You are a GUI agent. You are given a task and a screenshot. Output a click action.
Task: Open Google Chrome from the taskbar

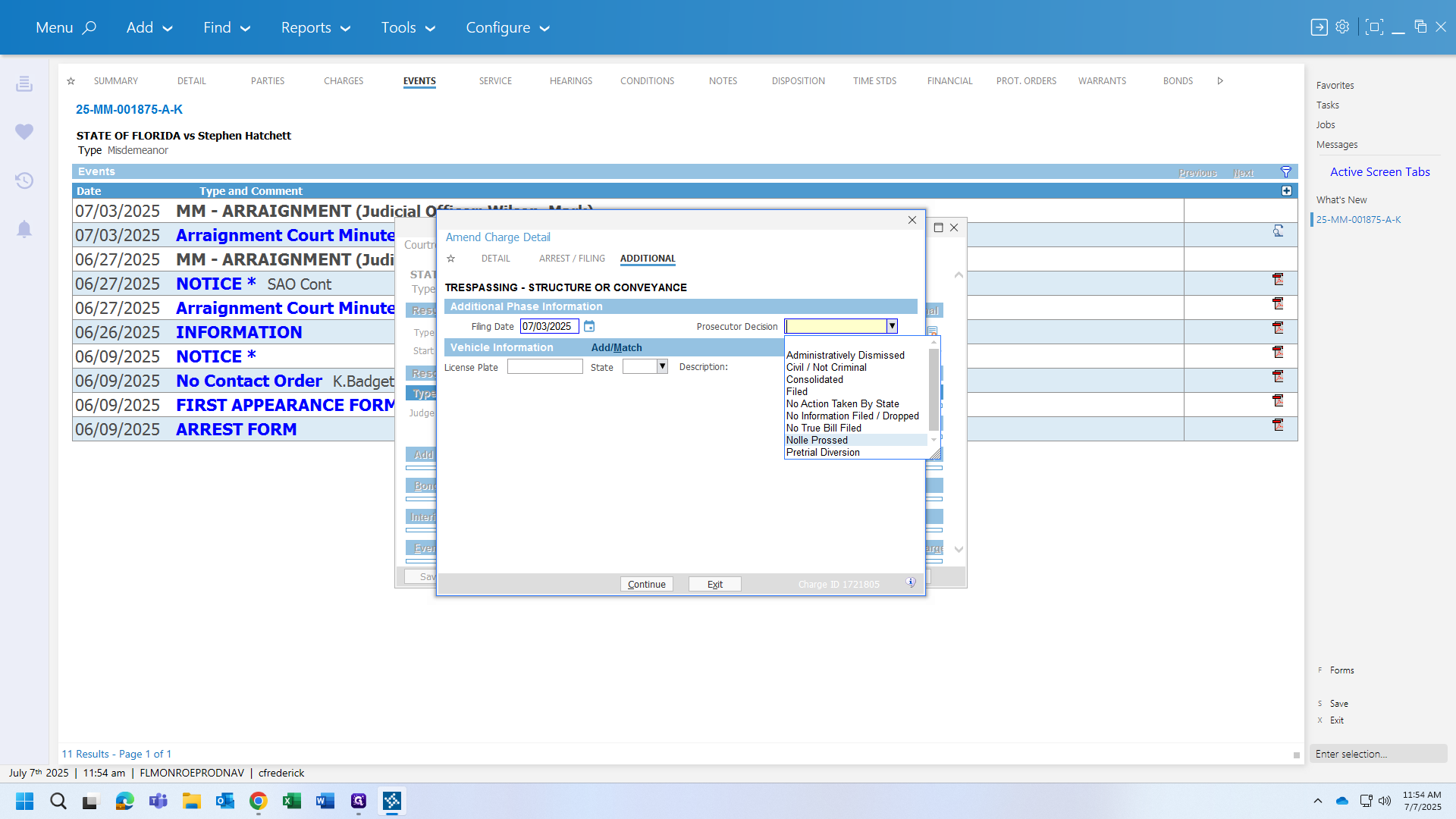point(259,801)
